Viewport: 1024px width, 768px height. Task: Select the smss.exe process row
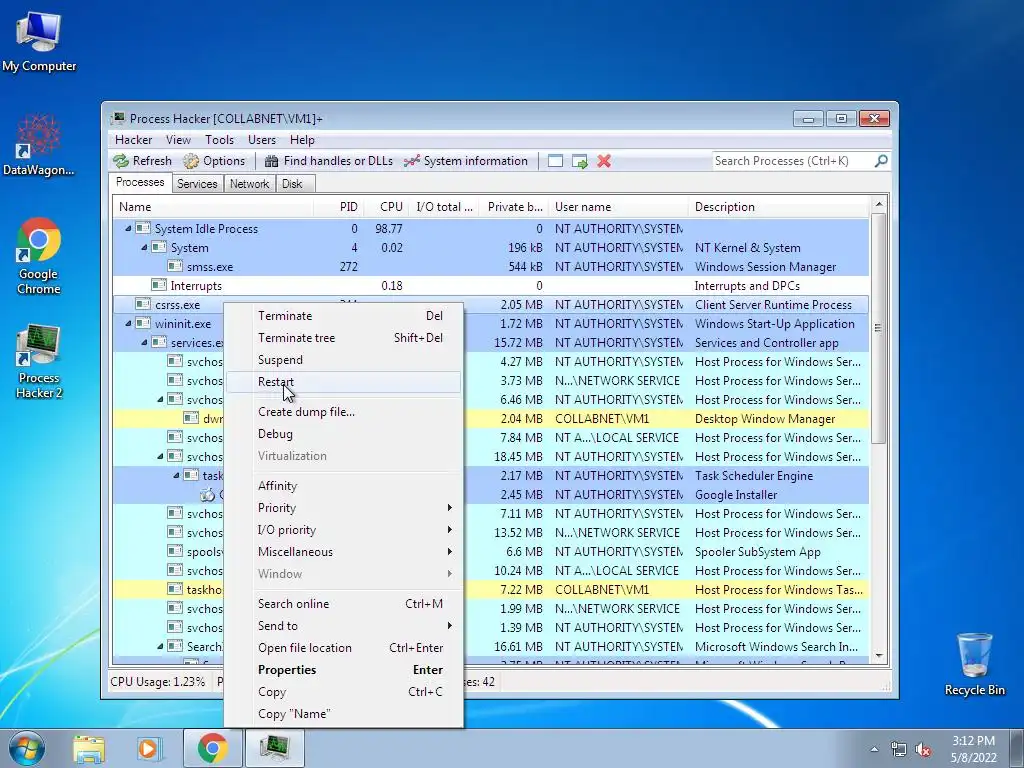(x=490, y=266)
